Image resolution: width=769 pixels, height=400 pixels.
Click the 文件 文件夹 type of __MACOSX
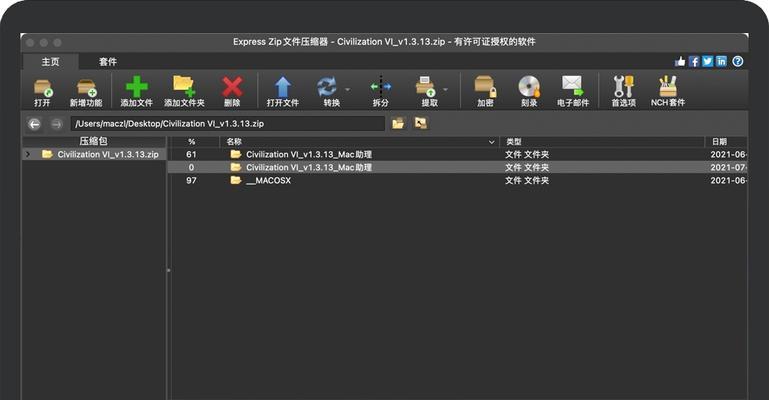(x=527, y=180)
